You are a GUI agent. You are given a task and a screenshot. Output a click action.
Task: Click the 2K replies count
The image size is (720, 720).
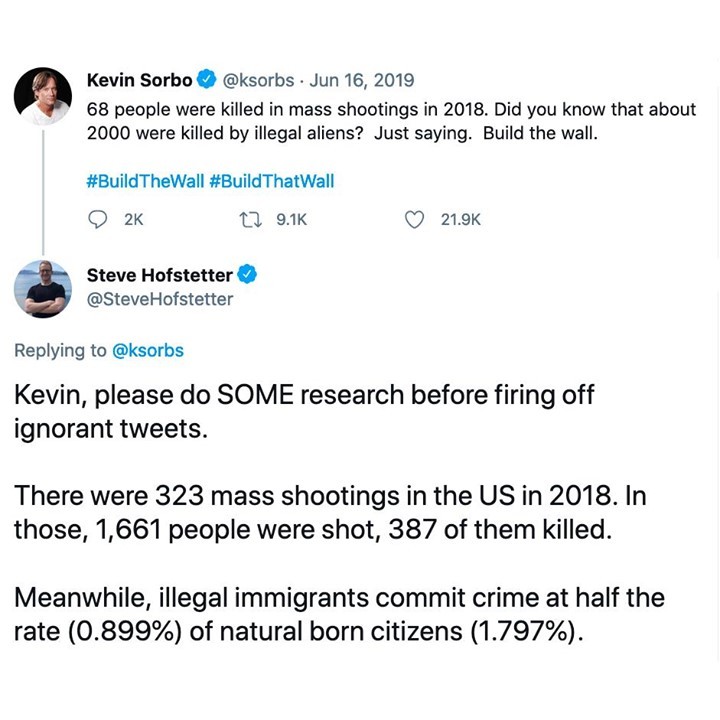pos(134,219)
